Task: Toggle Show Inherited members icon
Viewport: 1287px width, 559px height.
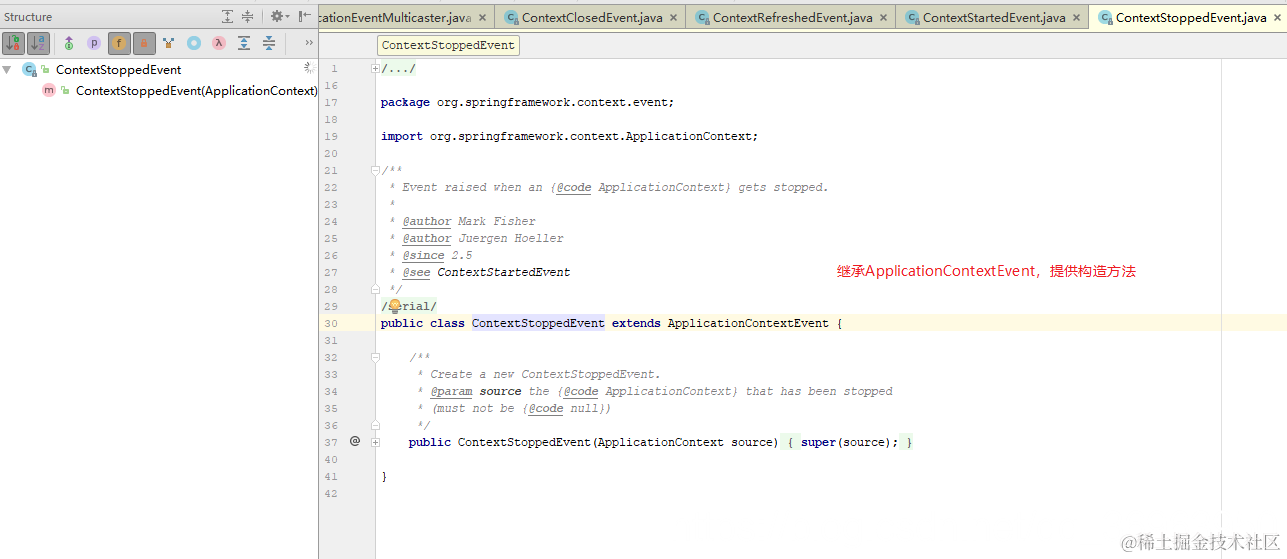Action: point(69,43)
